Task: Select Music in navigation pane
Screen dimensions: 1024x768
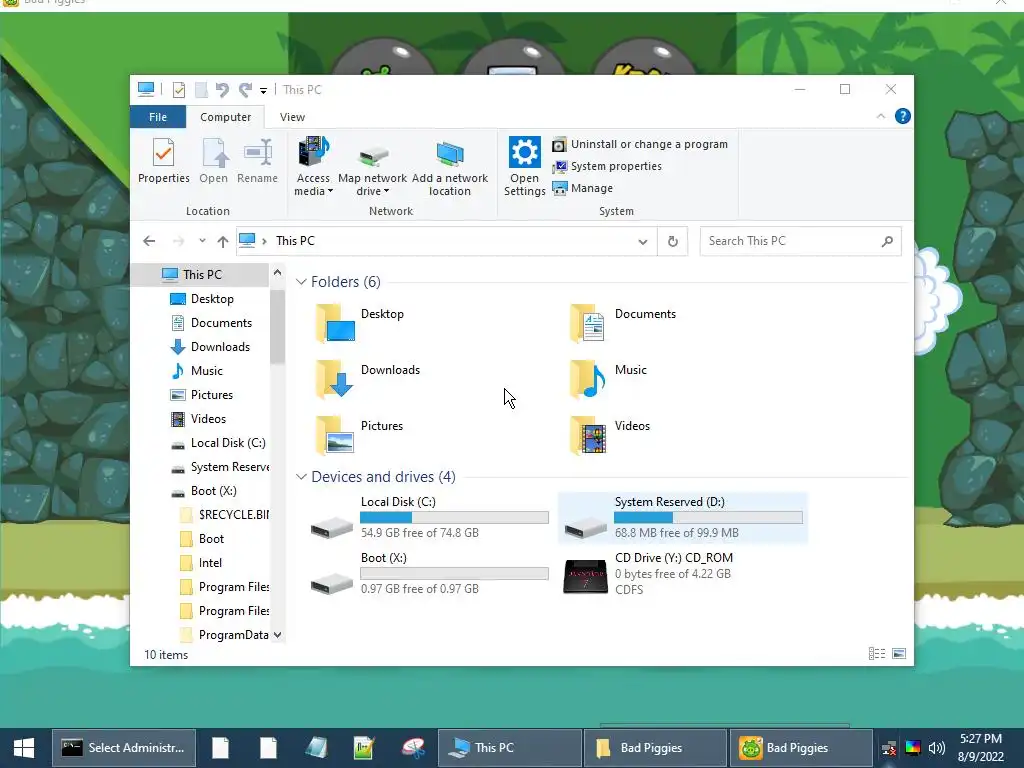Action: click(206, 371)
